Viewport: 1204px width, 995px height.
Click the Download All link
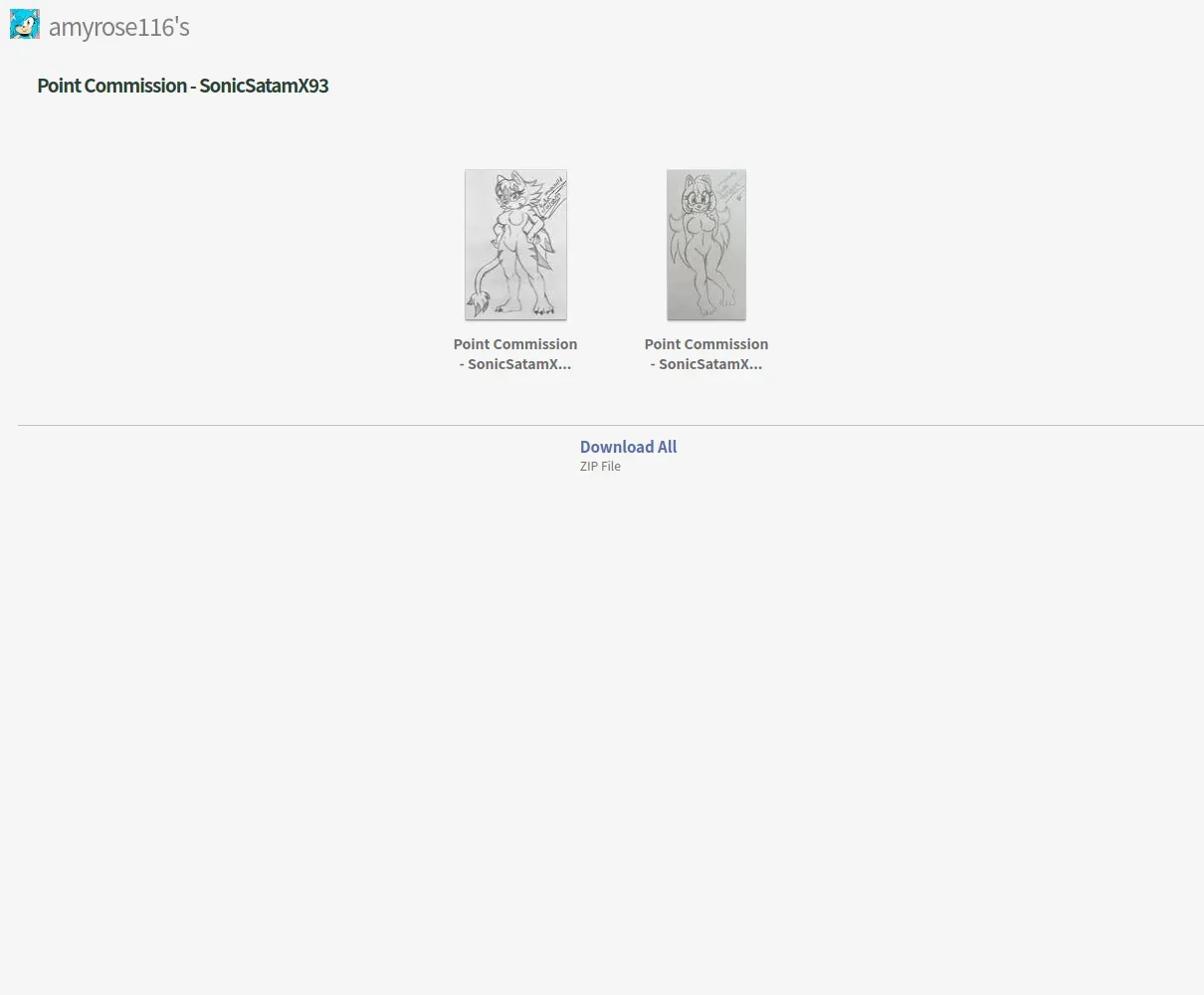coord(629,447)
